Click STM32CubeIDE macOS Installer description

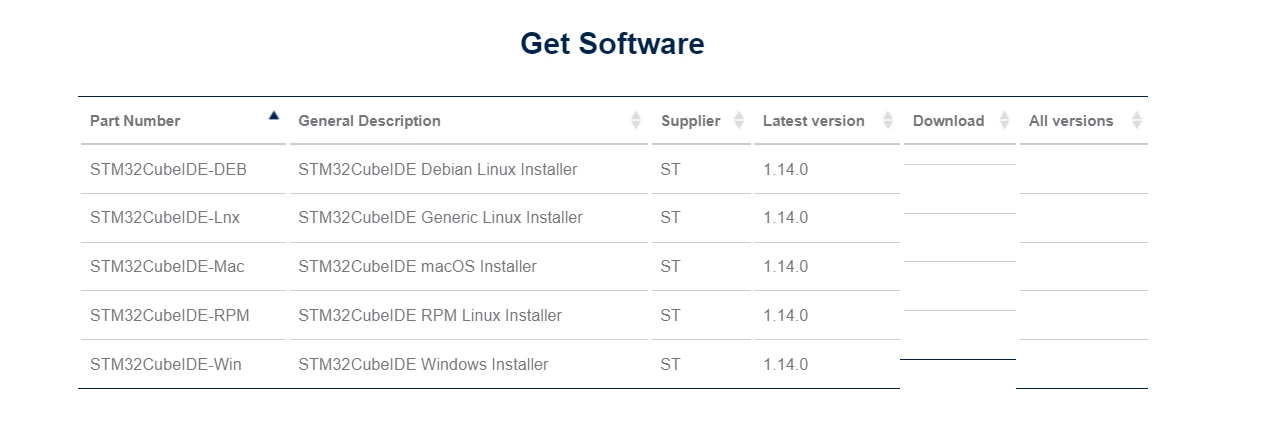417,267
